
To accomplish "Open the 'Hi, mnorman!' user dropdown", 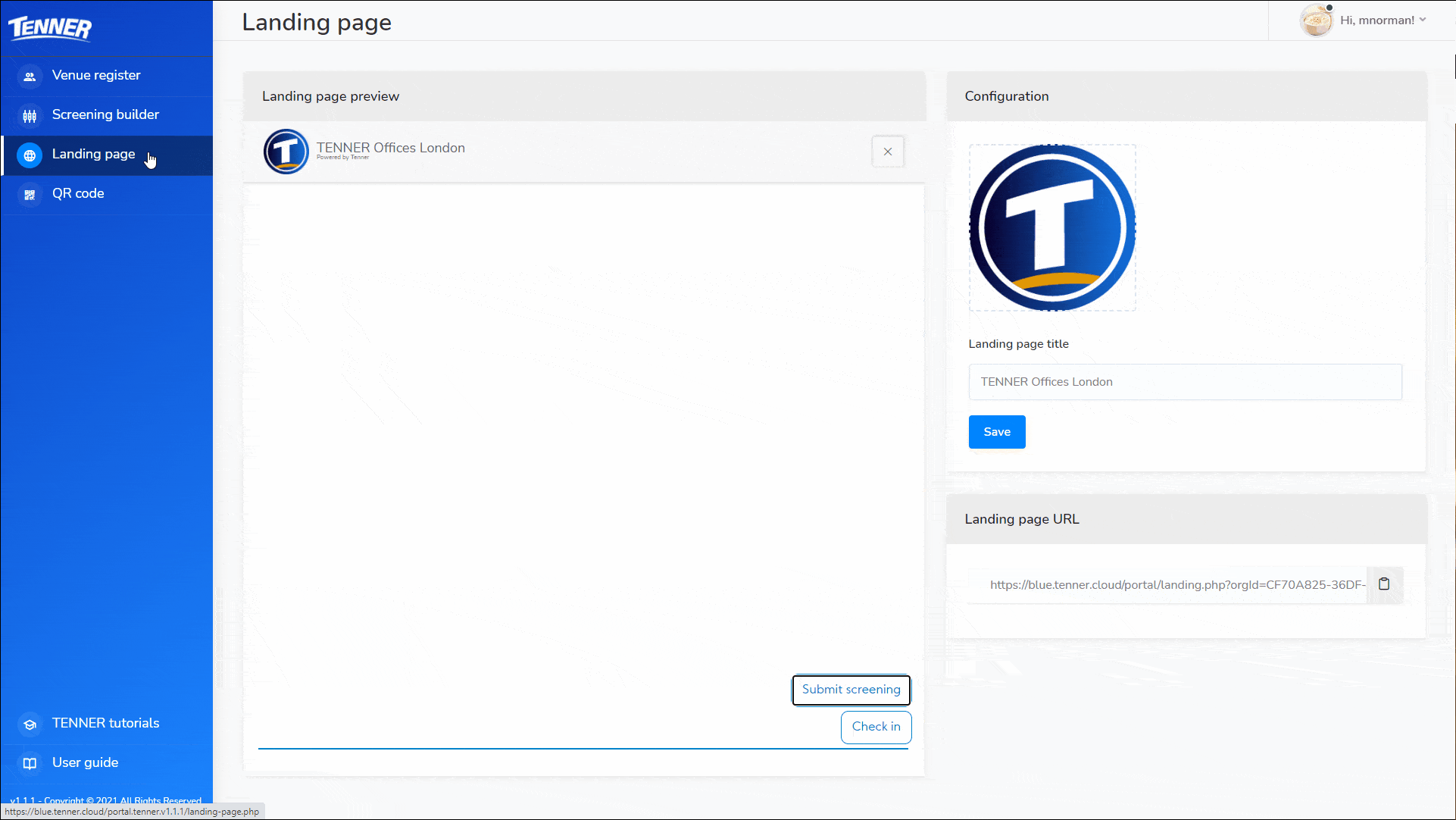I will click(1383, 20).
